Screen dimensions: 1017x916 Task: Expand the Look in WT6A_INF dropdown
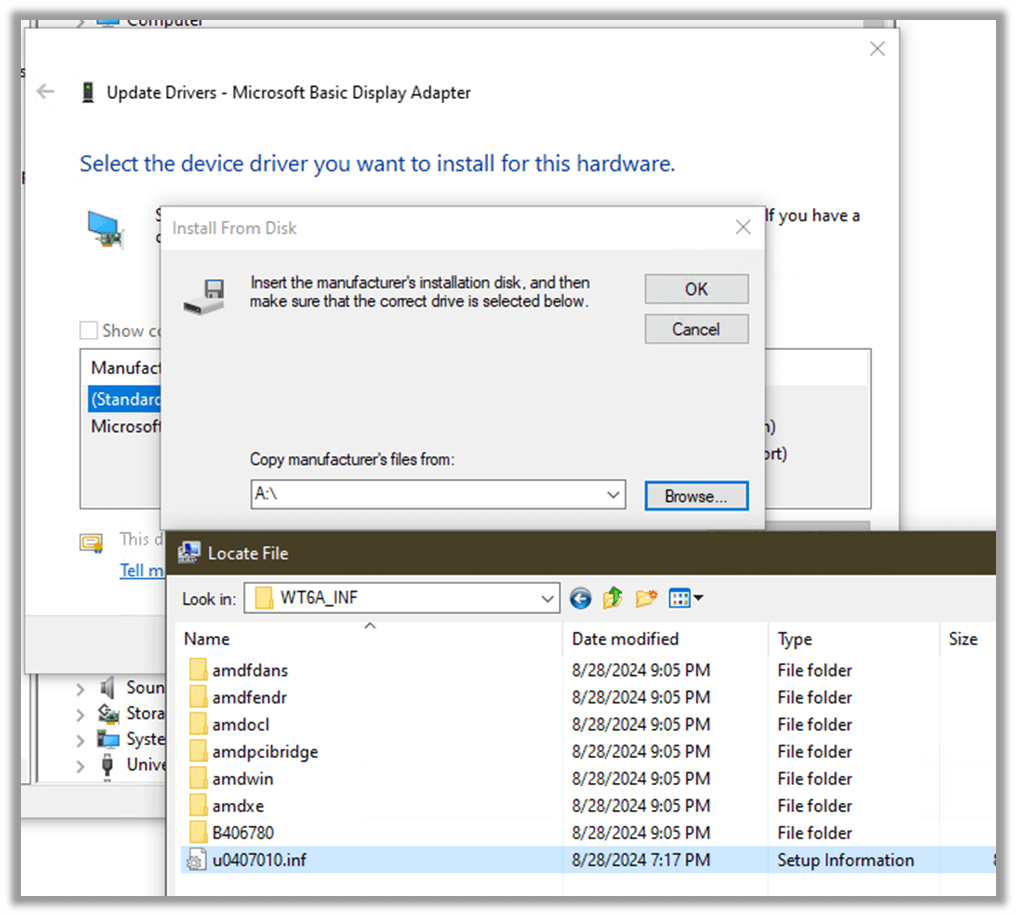click(x=548, y=599)
